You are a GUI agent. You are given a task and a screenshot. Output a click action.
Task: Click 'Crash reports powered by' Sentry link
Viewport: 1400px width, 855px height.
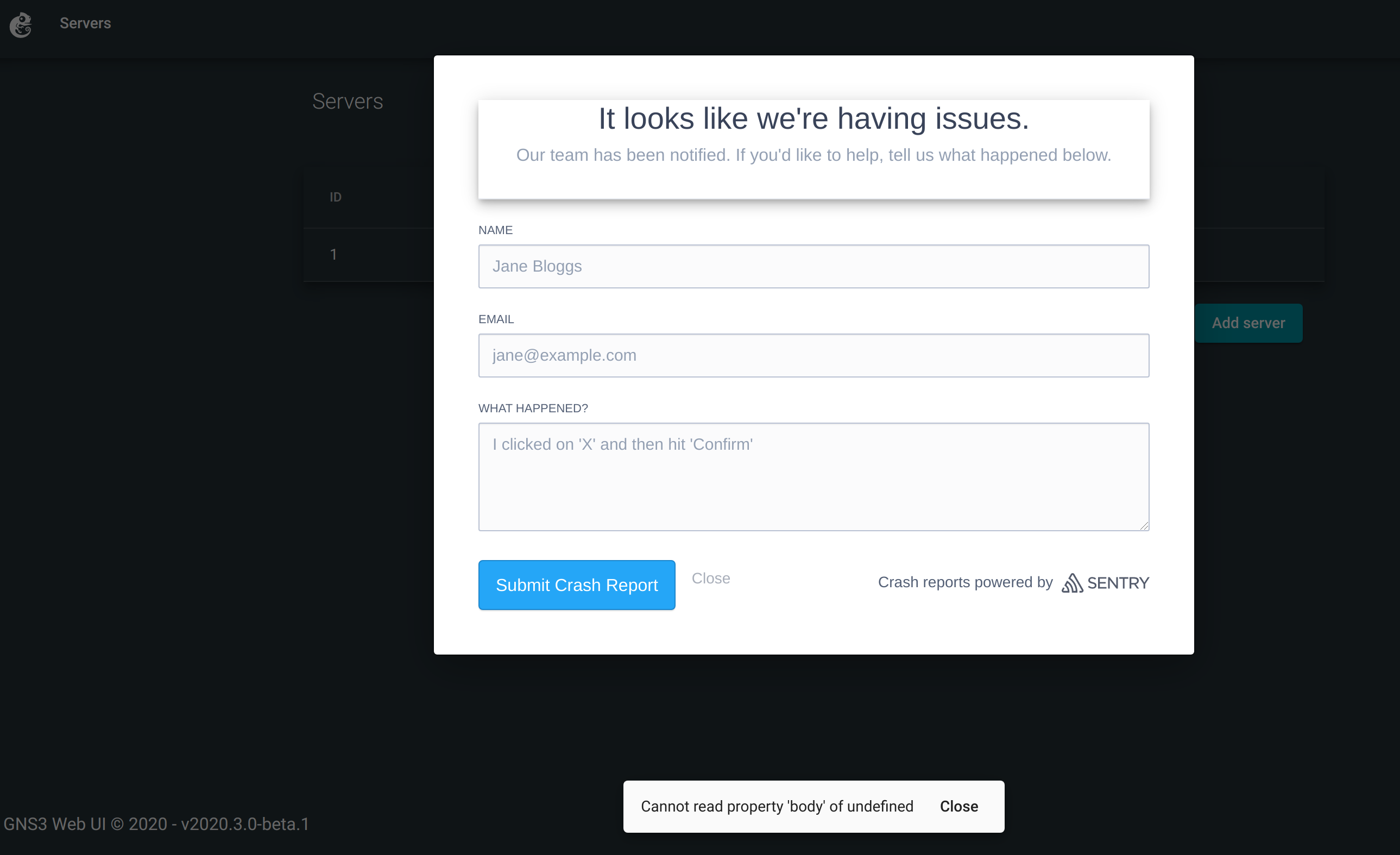pyautogui.click(x=965, y=582)
